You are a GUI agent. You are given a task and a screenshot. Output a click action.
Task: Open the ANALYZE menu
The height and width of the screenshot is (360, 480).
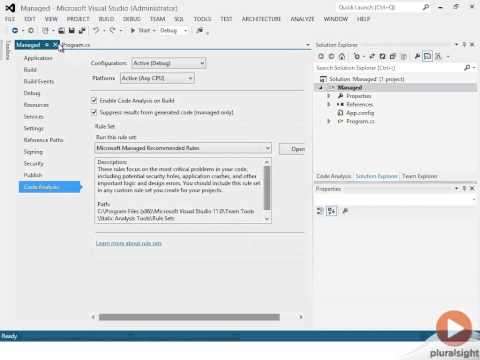click(x=302, y=19)
